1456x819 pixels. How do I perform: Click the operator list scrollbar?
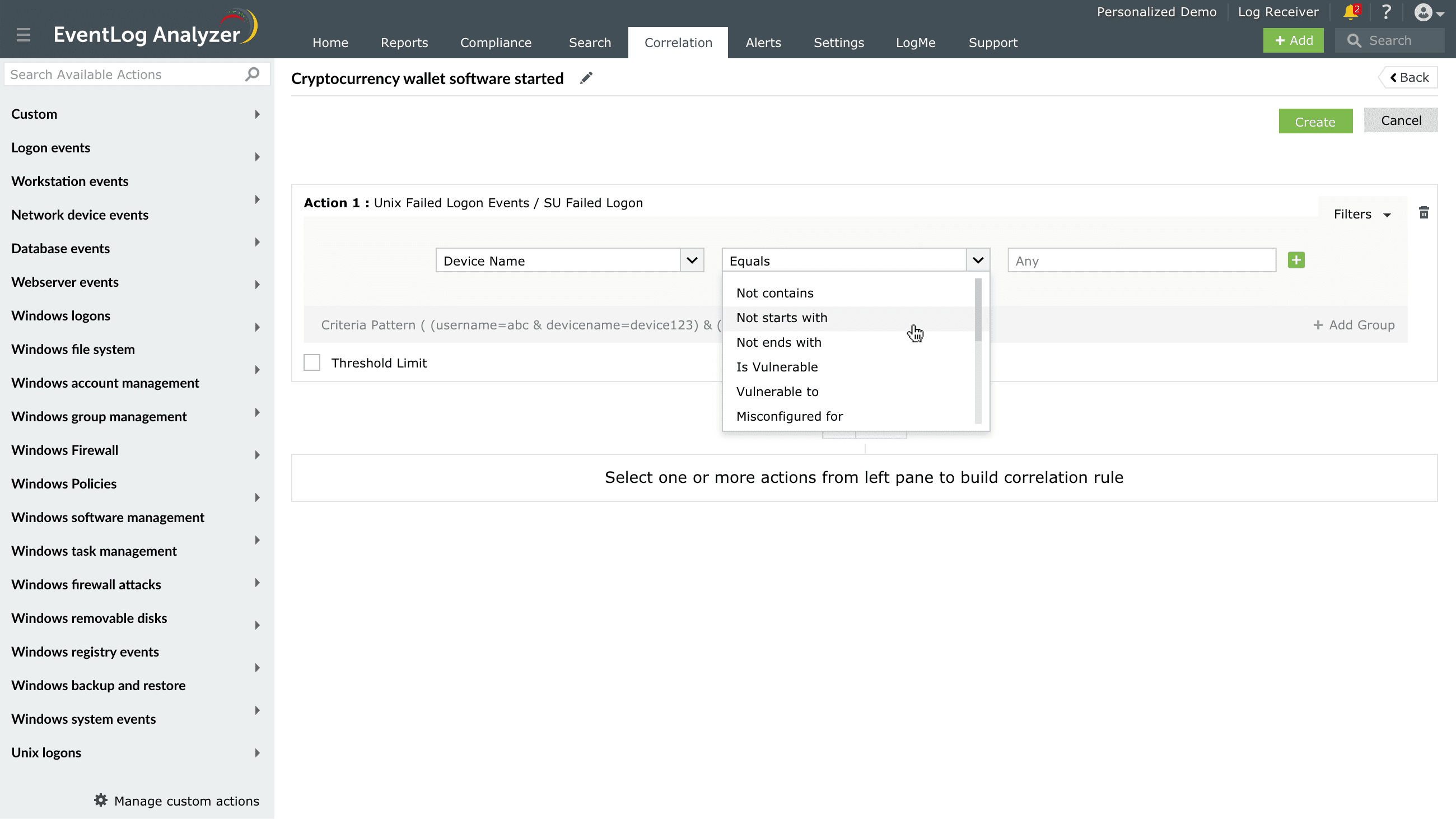pos(978,311)
